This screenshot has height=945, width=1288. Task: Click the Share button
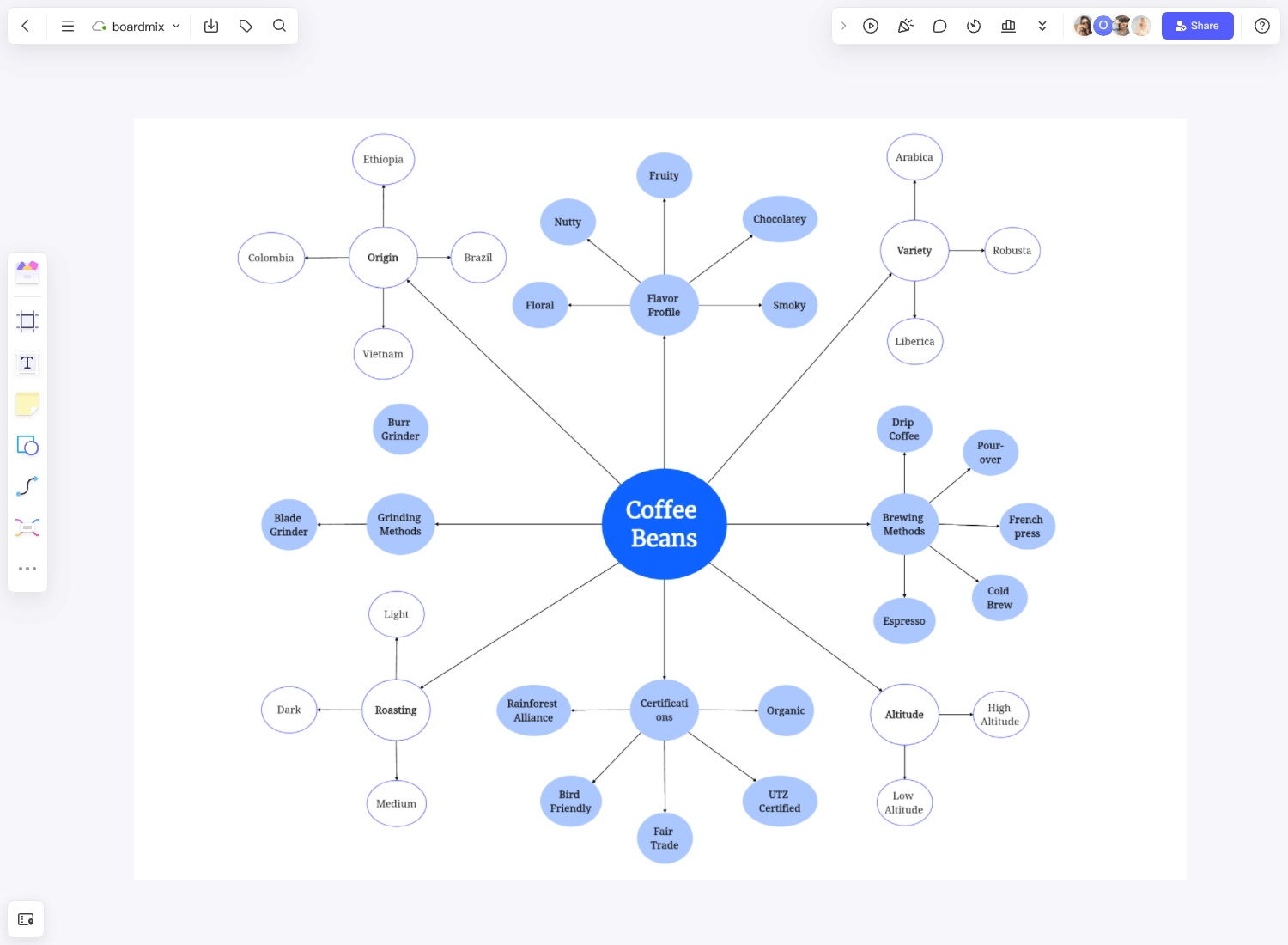click(1197, 26)
